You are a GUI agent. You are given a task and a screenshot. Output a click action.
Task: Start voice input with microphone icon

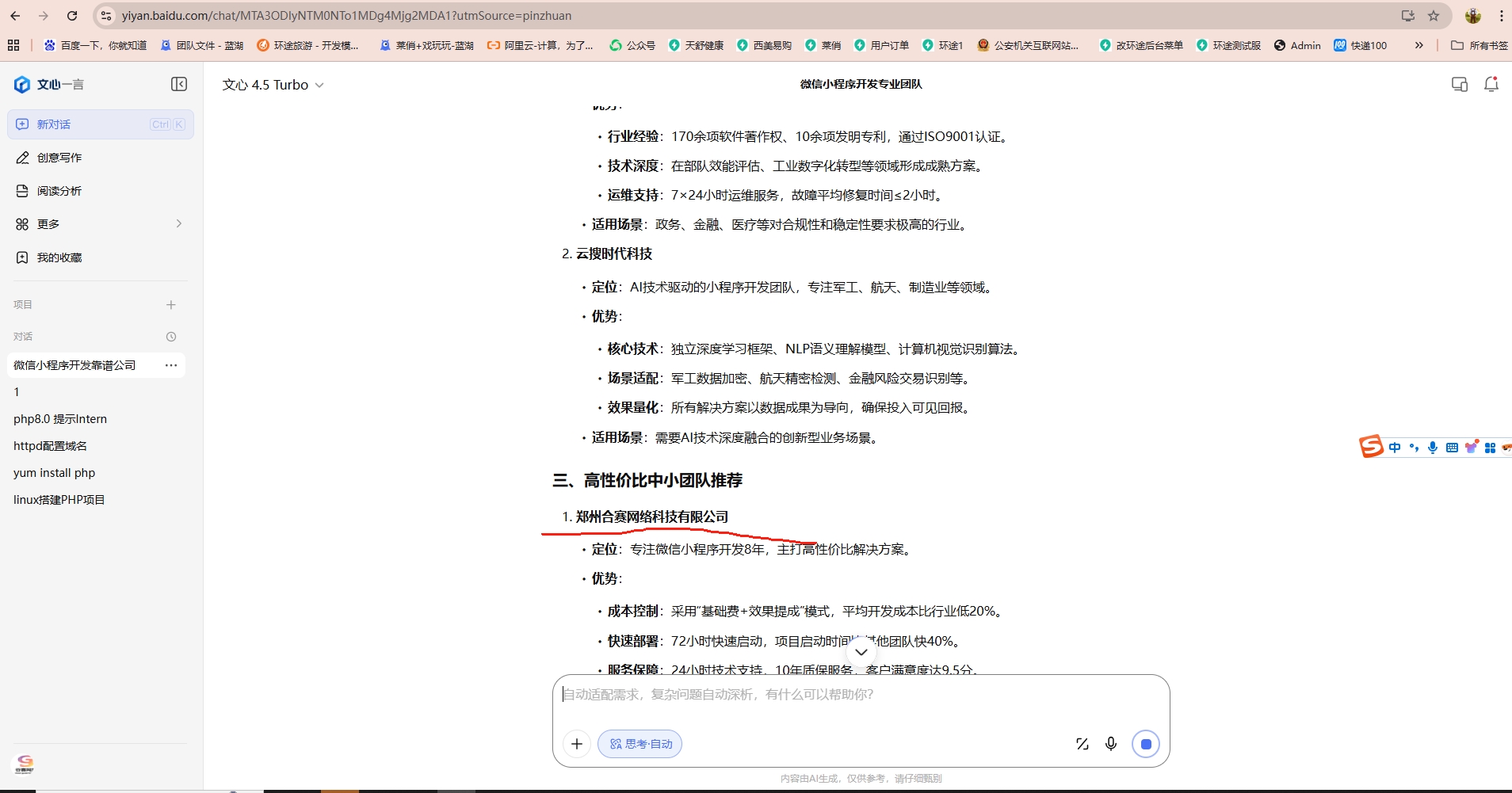click(x=1111, y=743)
